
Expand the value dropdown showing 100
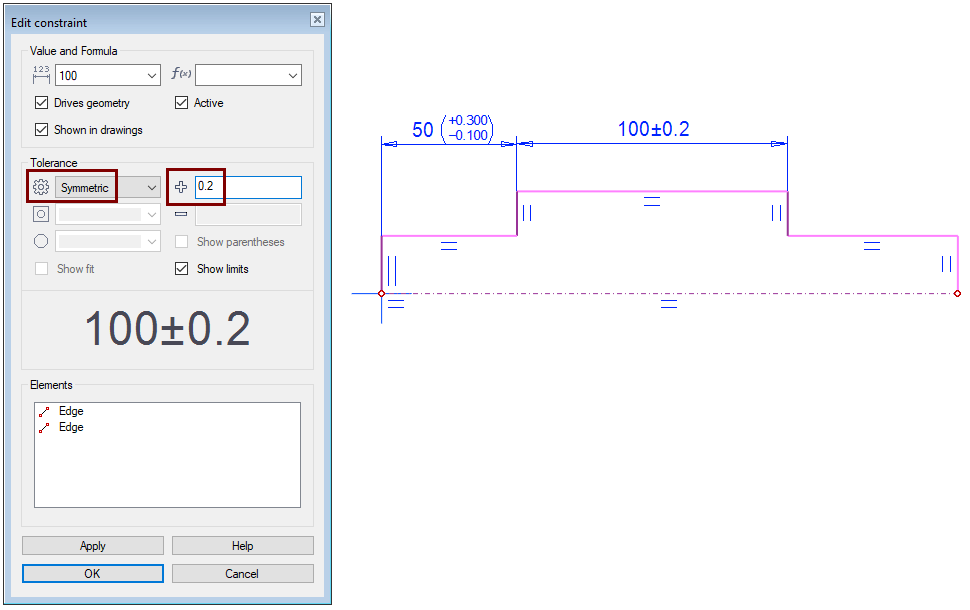(x=151, y=76)
